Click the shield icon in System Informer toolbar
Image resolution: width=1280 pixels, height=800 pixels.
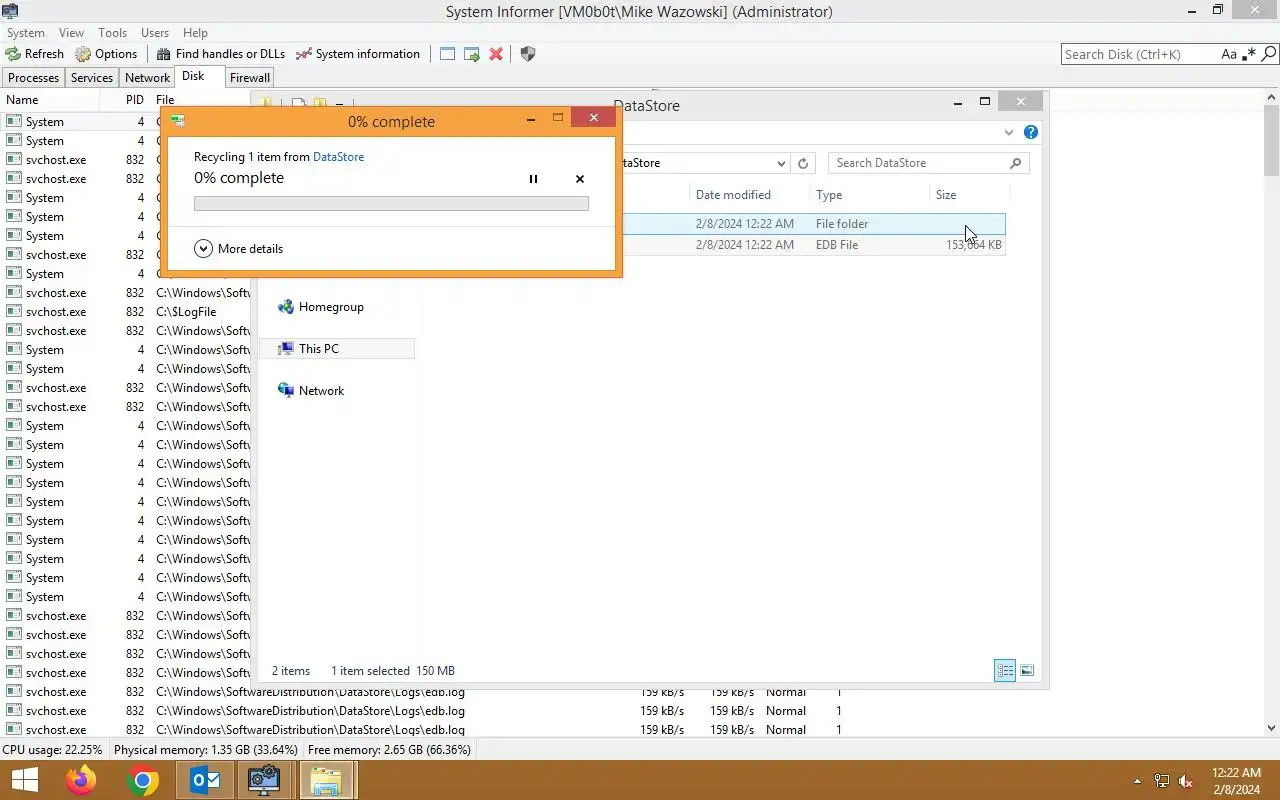[x=528, y=54]
